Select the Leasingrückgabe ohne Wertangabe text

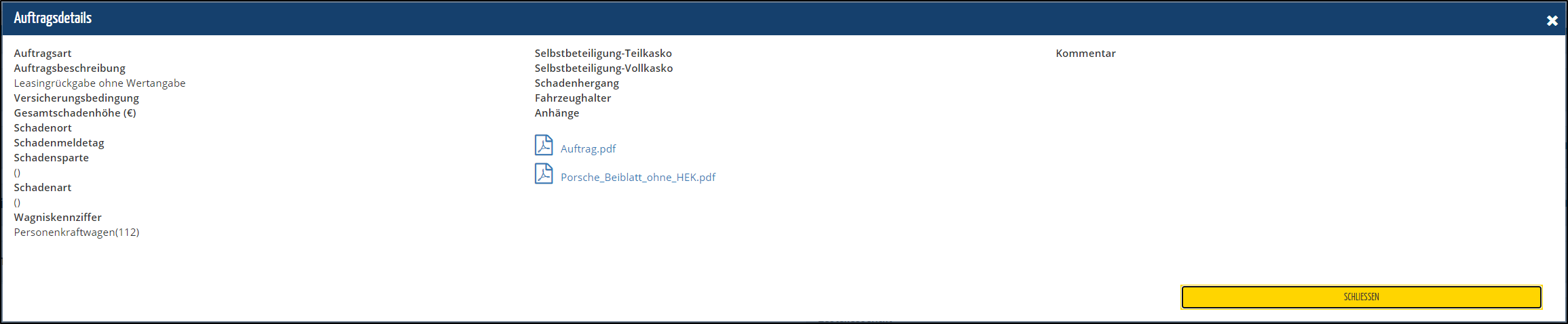(x=100, y=83)
